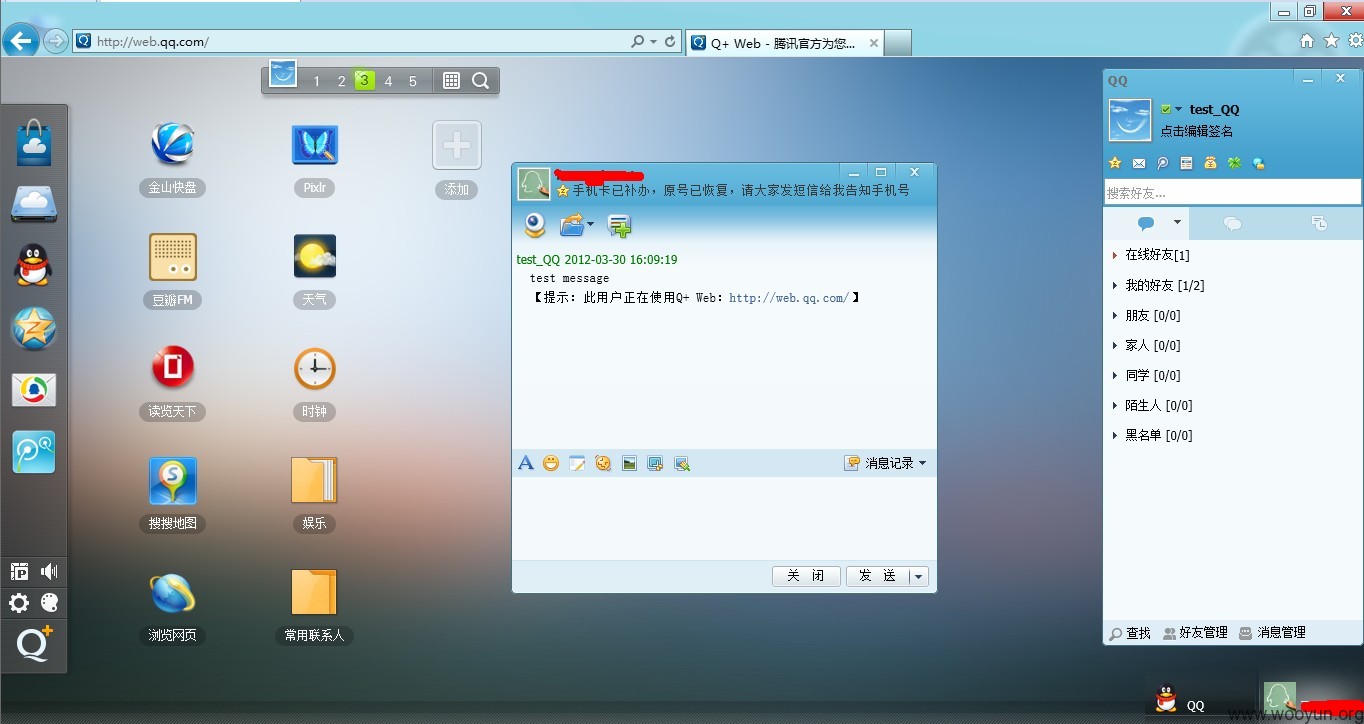Viewport: 1364px width, 724px height.
Task: Switch to desktop page 4
Action: [x=389, y=81]
